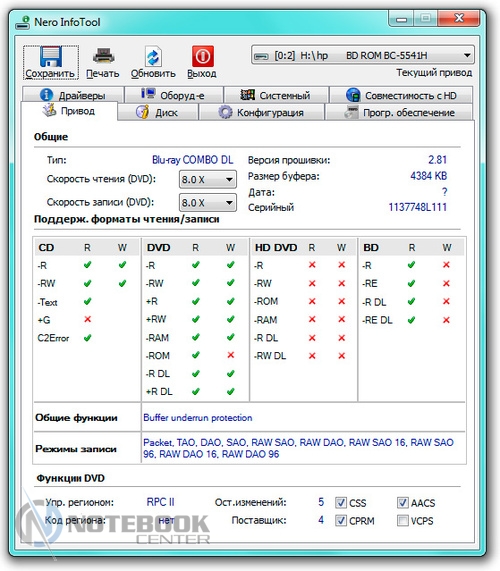The width and height of the screenshot is (500, 571).
Task: Click the Nero InfoTool title bar icon
Action: 23,23
